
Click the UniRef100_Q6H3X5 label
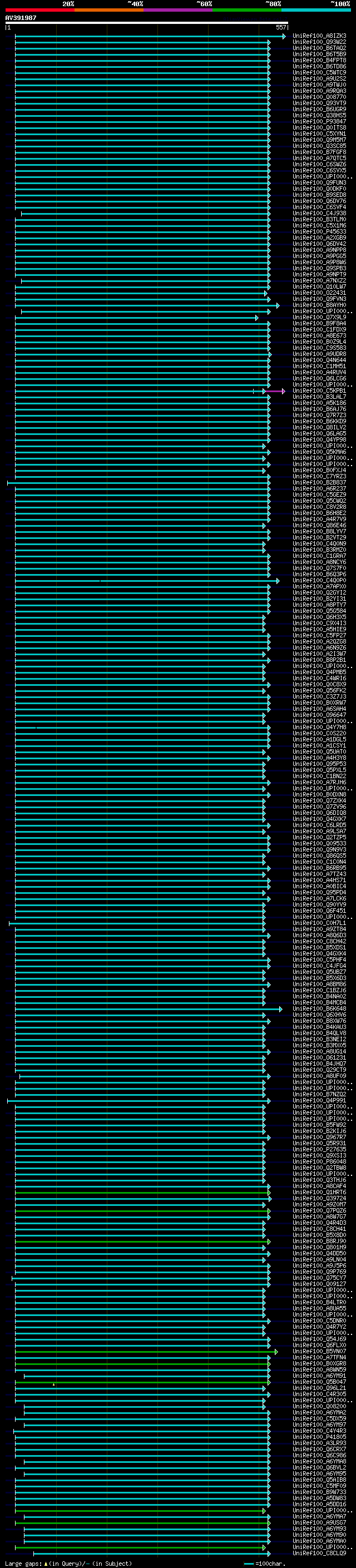pos(319,617)
